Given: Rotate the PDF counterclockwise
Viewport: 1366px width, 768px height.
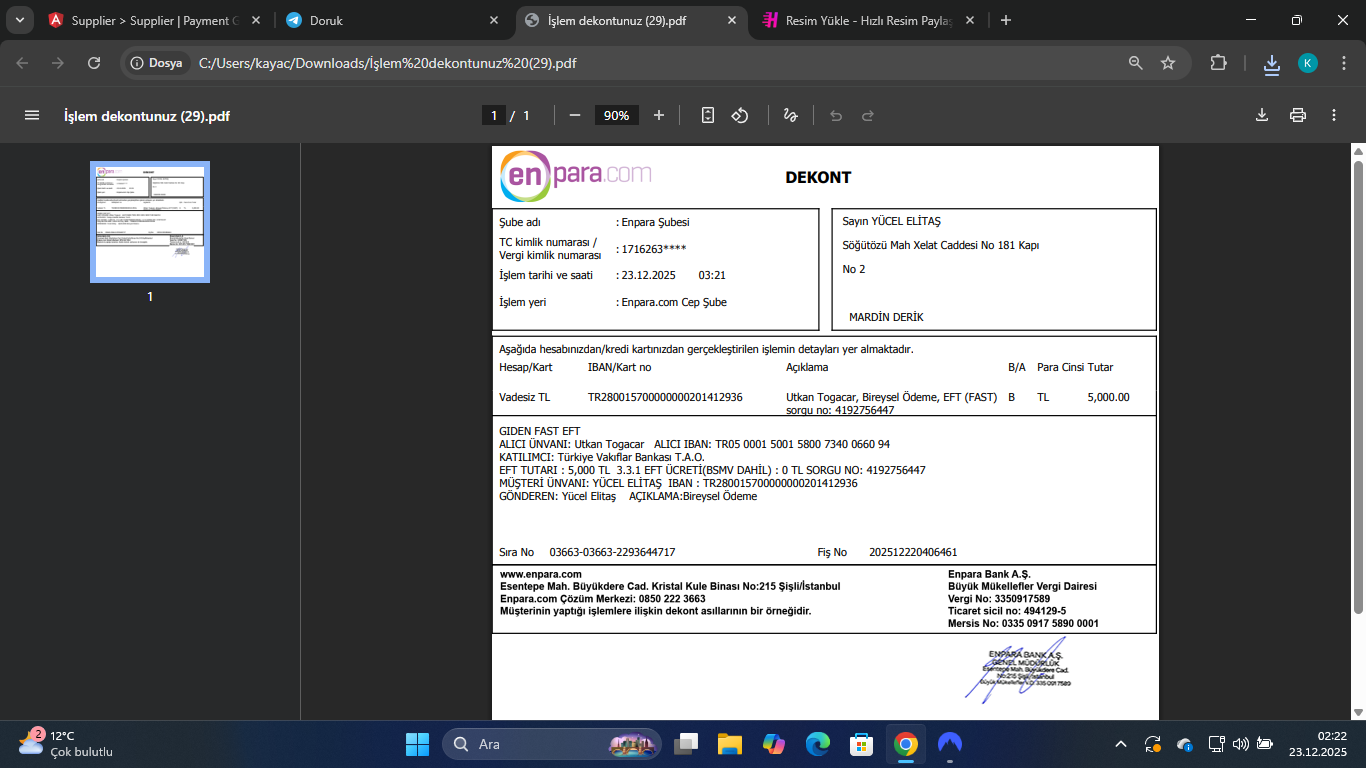Looking at the screenshot, I should point(740,115).
